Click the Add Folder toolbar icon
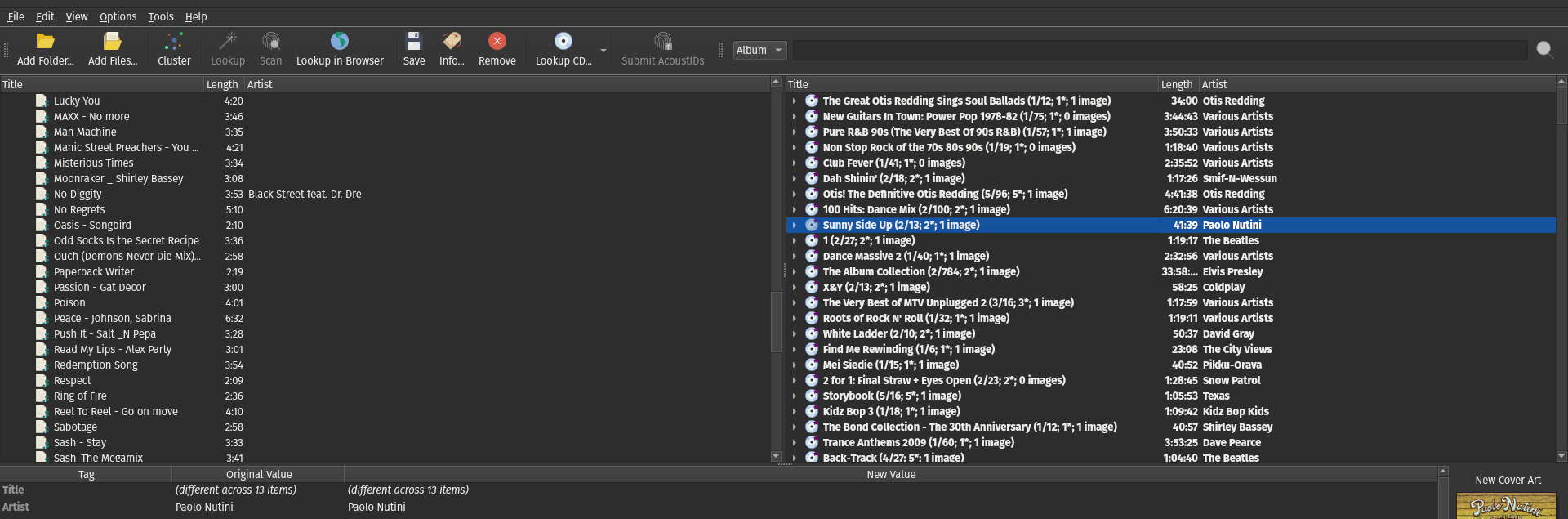Image resolution: width=1568 pixels, height=519 pixels. (x=46, y=42)
